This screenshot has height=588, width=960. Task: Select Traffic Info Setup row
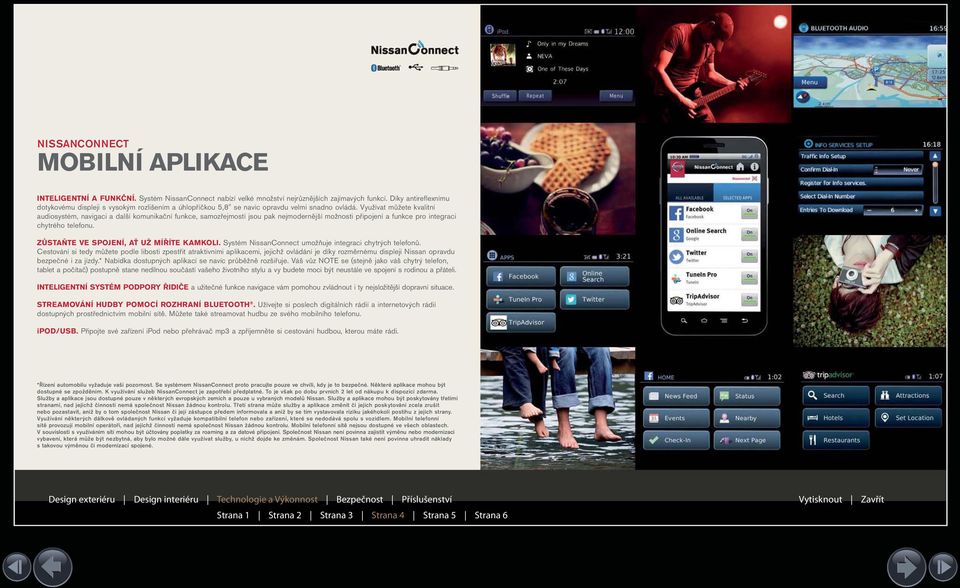(x=861, y=156)
